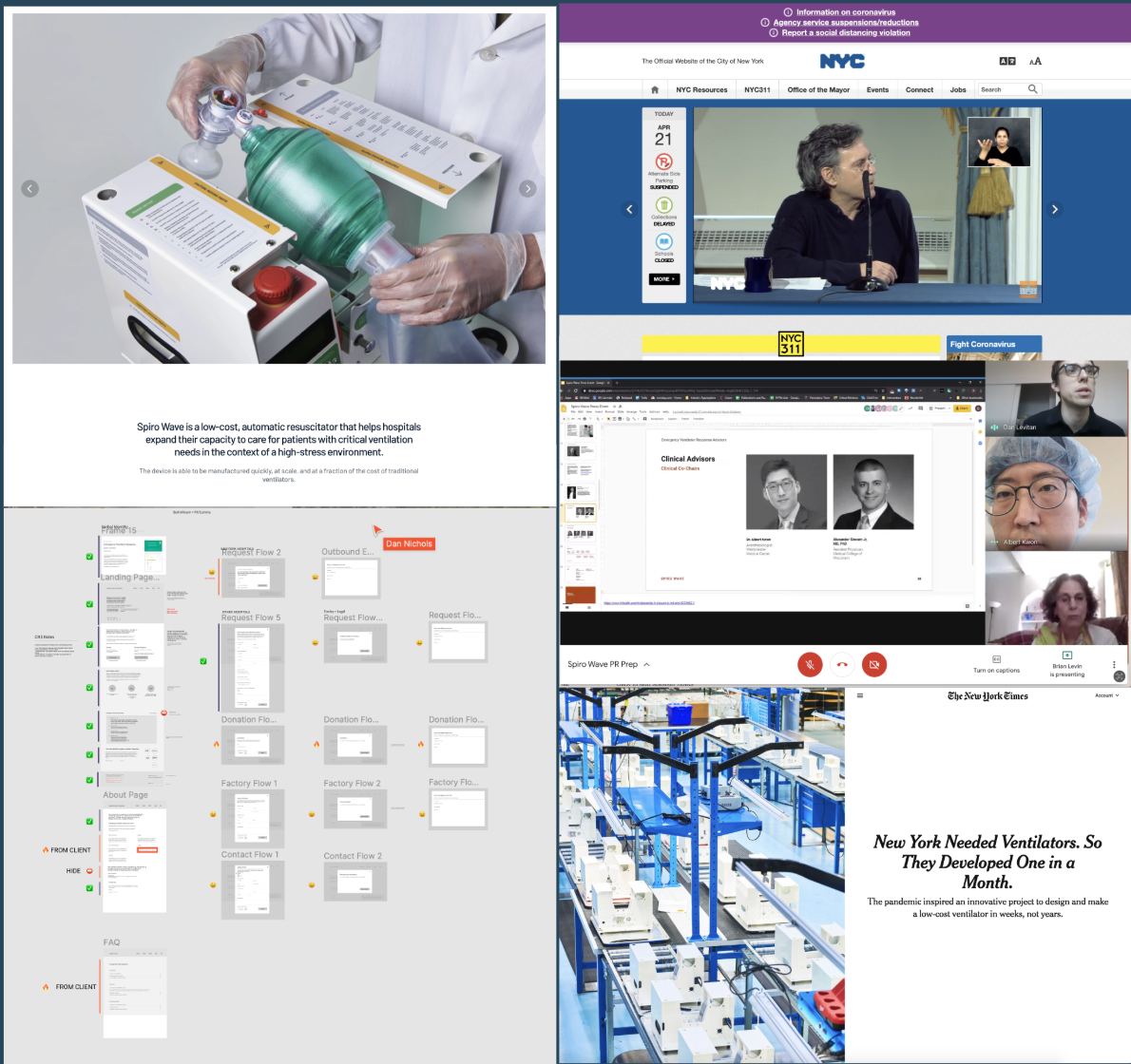This screenshot has width=1131, height=1064.
Task: Show next slide in NYC video carousel
Action: coord(1055,209)
